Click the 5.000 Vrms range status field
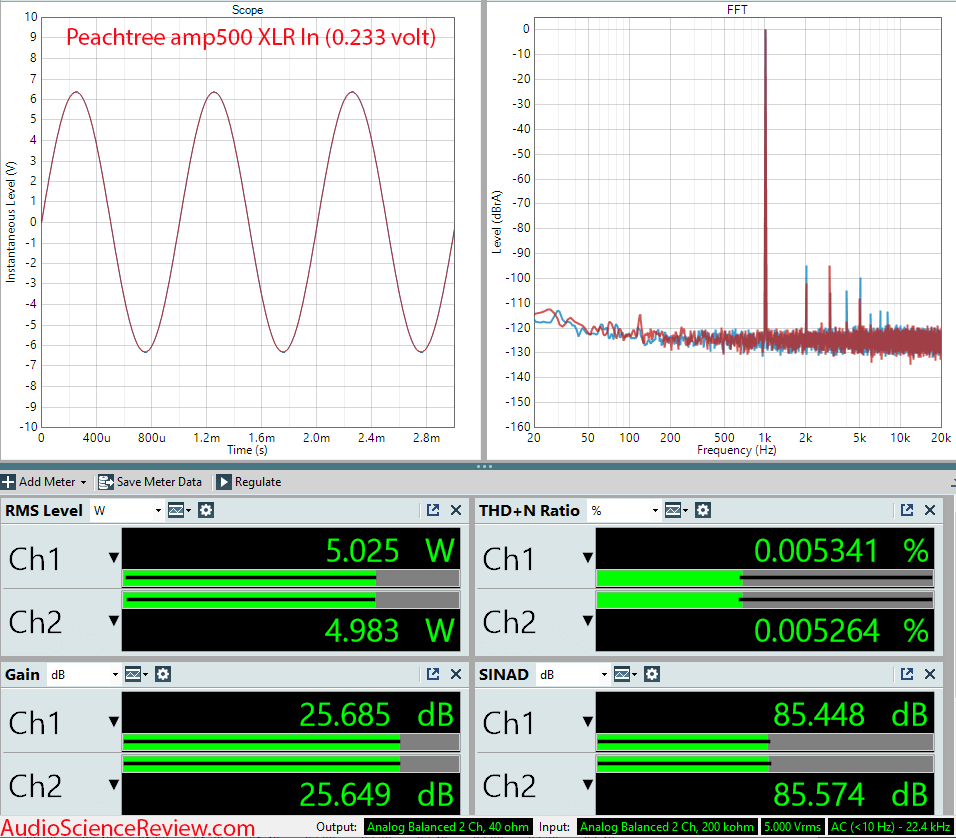956x838 pixels. coord(793,827)
